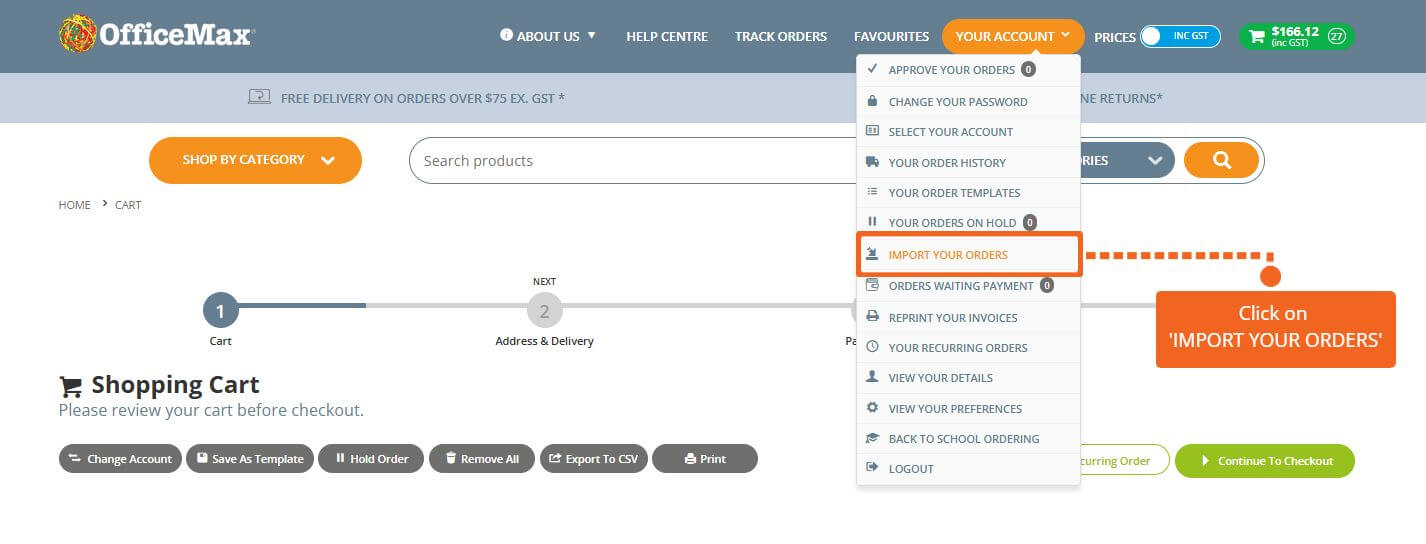Select Approve Your Orders menu entry
This screenshot has width=1426, height=544.
968,70
